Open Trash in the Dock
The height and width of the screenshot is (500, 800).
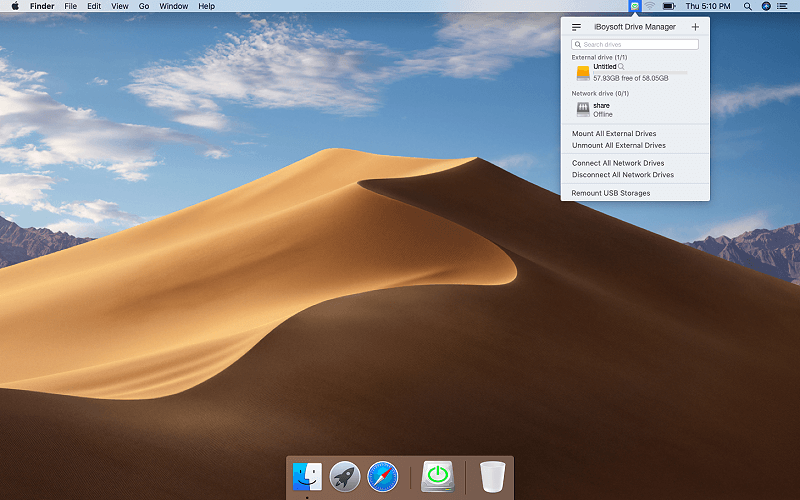click(493, 476)
